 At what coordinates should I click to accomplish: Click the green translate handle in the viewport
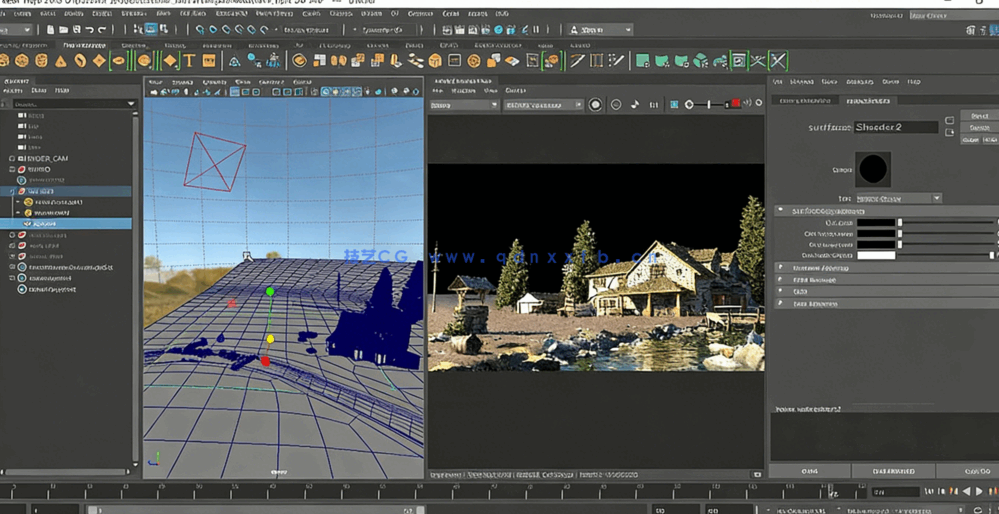(270, 292)
